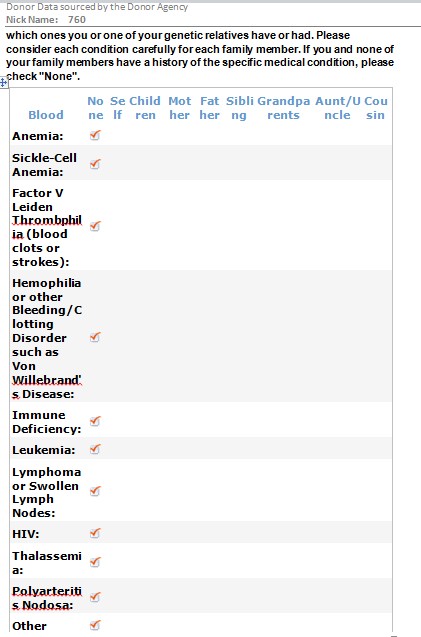421x637 pixels.
Task: Uncheck the Leukemia None checkbox
Action: point(95,449)
